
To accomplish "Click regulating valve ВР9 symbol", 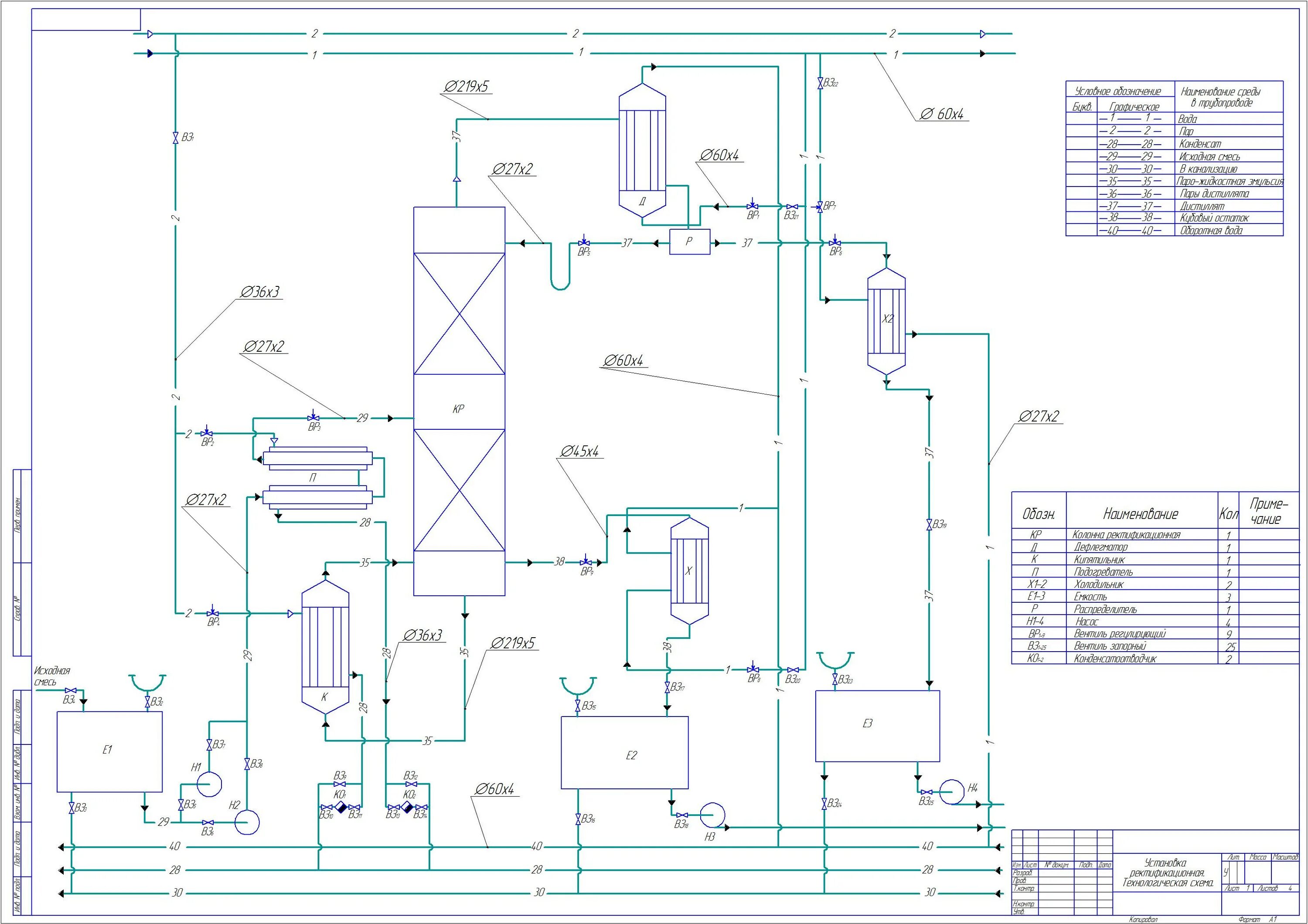I will click(x=586, y=561).
